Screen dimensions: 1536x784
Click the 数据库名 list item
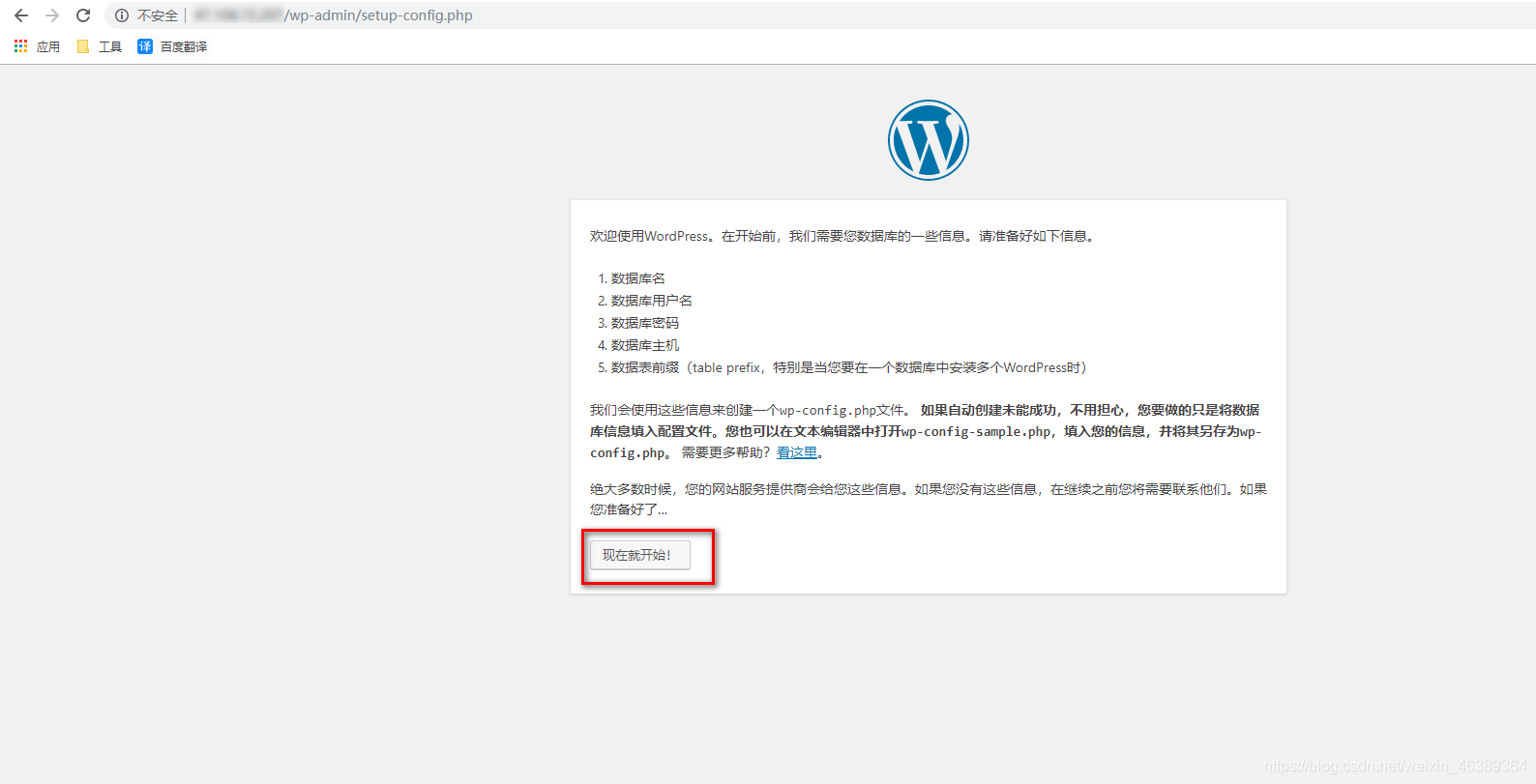pos(638,278)
